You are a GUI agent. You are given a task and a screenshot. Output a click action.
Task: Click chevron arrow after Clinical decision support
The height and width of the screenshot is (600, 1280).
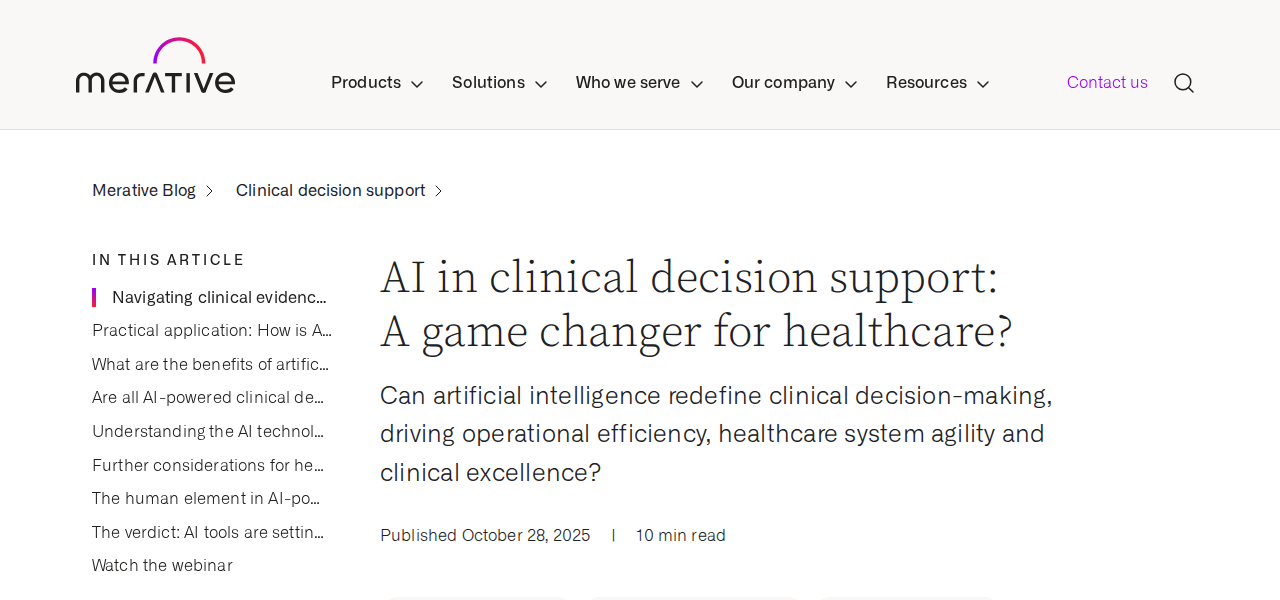[x=438, y=191]
